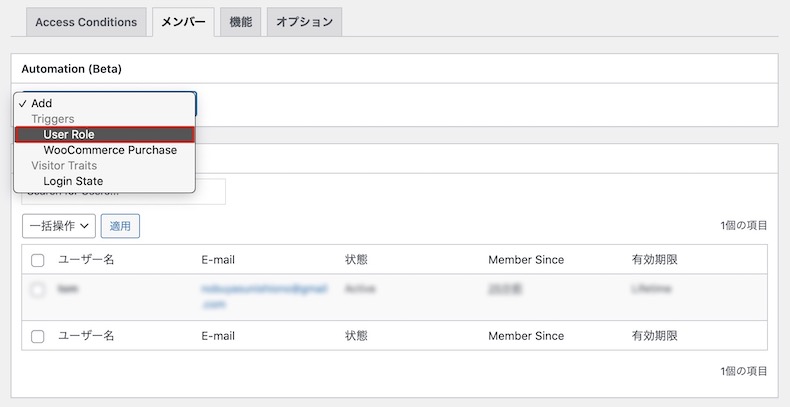Click the header E-mail column label
This screenshot has width=790, height=407.
click(218, 260)
